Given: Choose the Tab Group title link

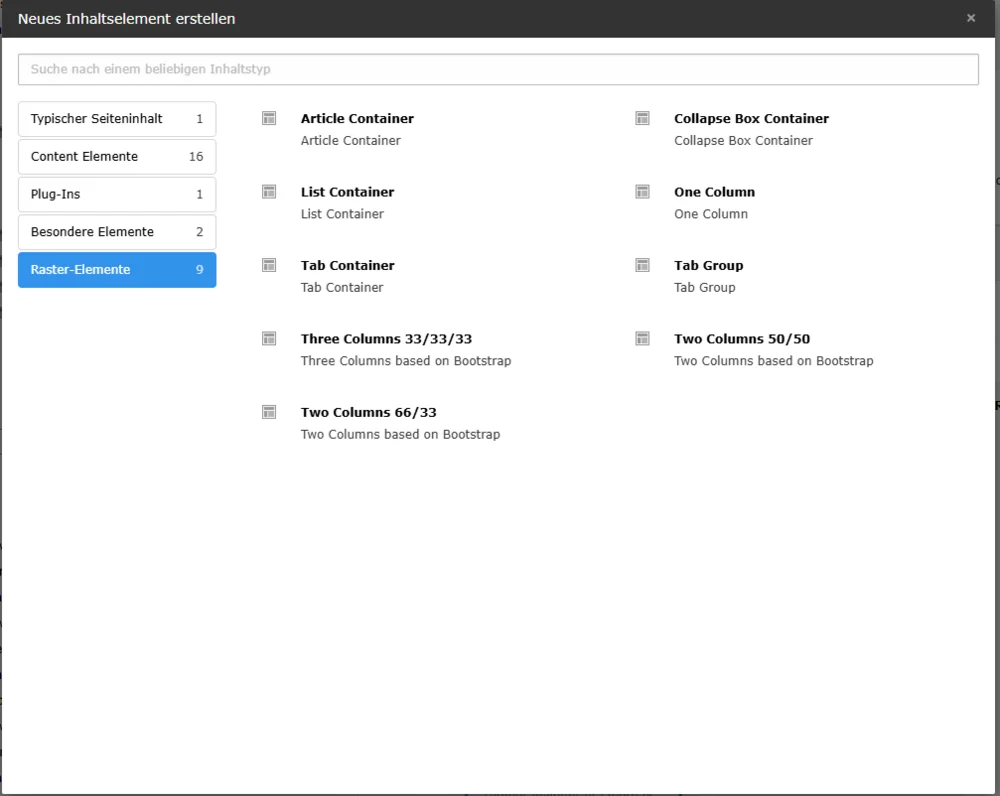Looking at the screenshot, I should tap(709, 265).
